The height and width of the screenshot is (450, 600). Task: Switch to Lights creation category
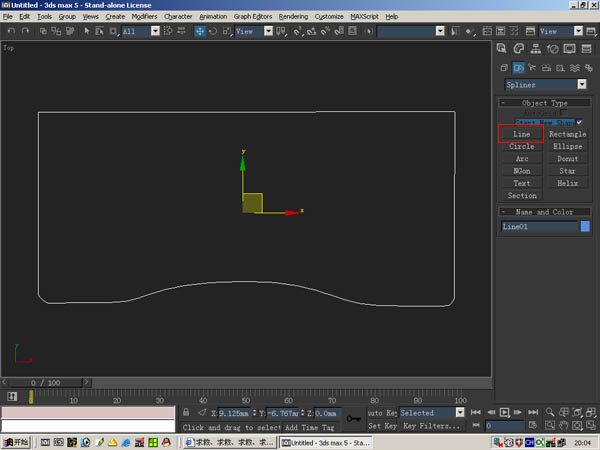tap(532, 68)
